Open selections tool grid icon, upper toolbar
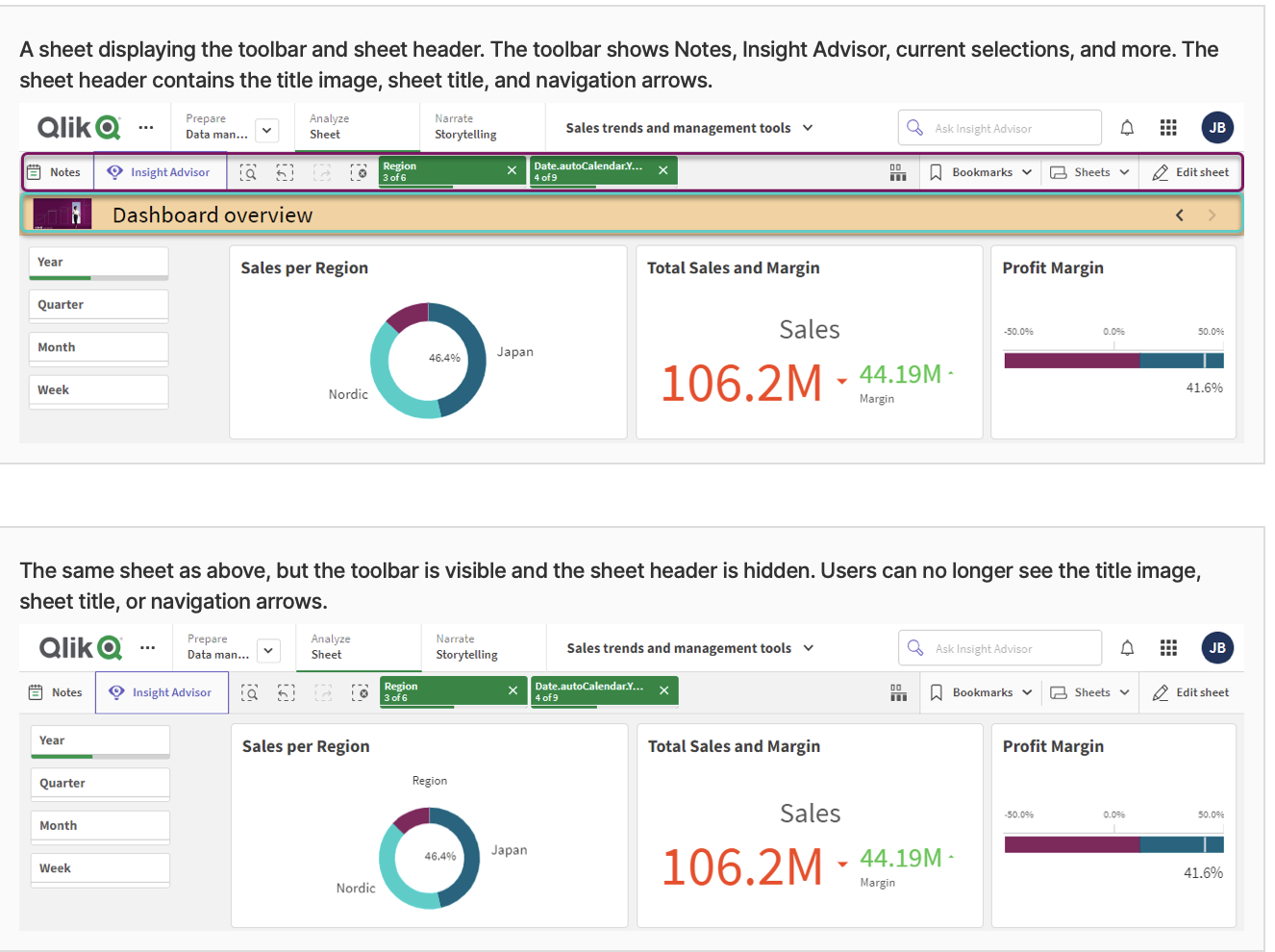1275x952 pixels. [x=898, y=172]
